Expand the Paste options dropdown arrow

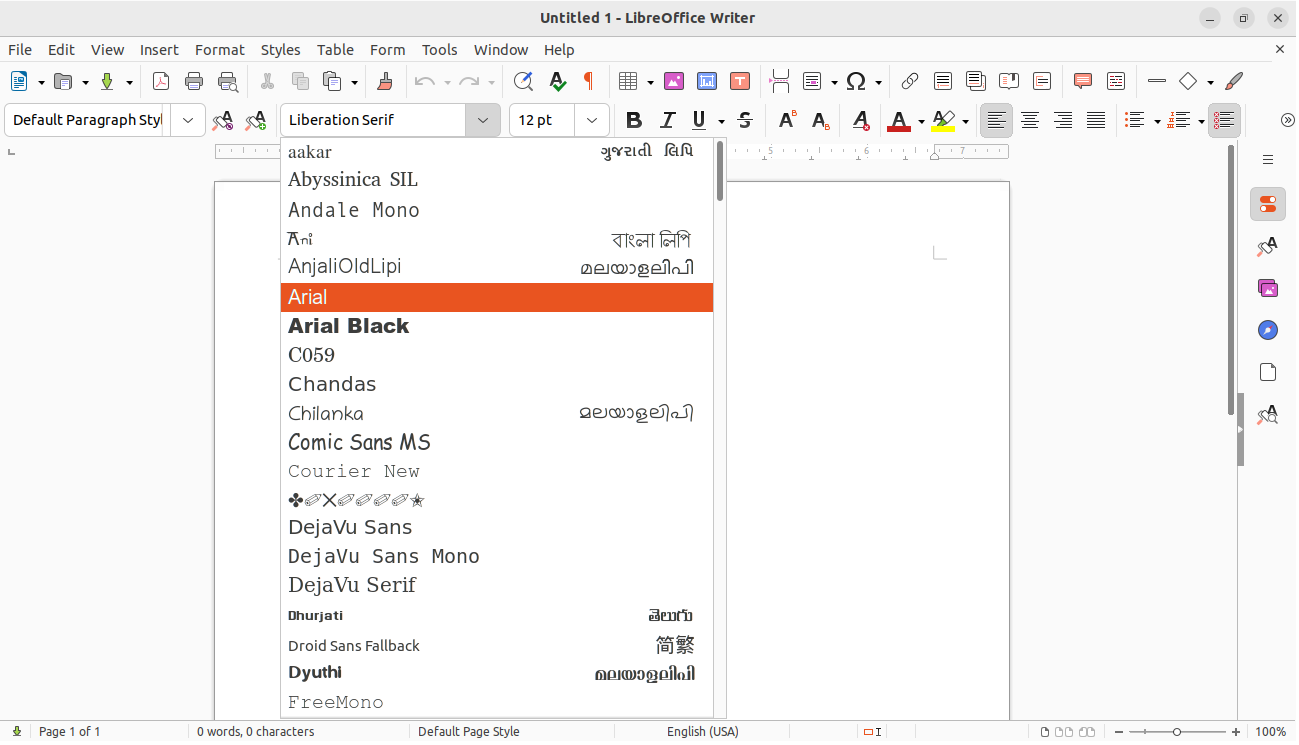[x=354, y=83]
